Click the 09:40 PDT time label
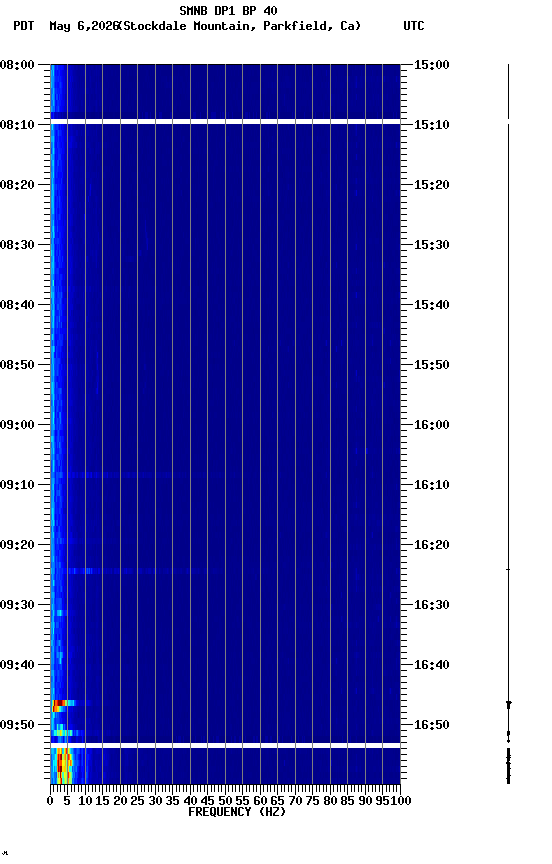 click(x=17, y=665)
